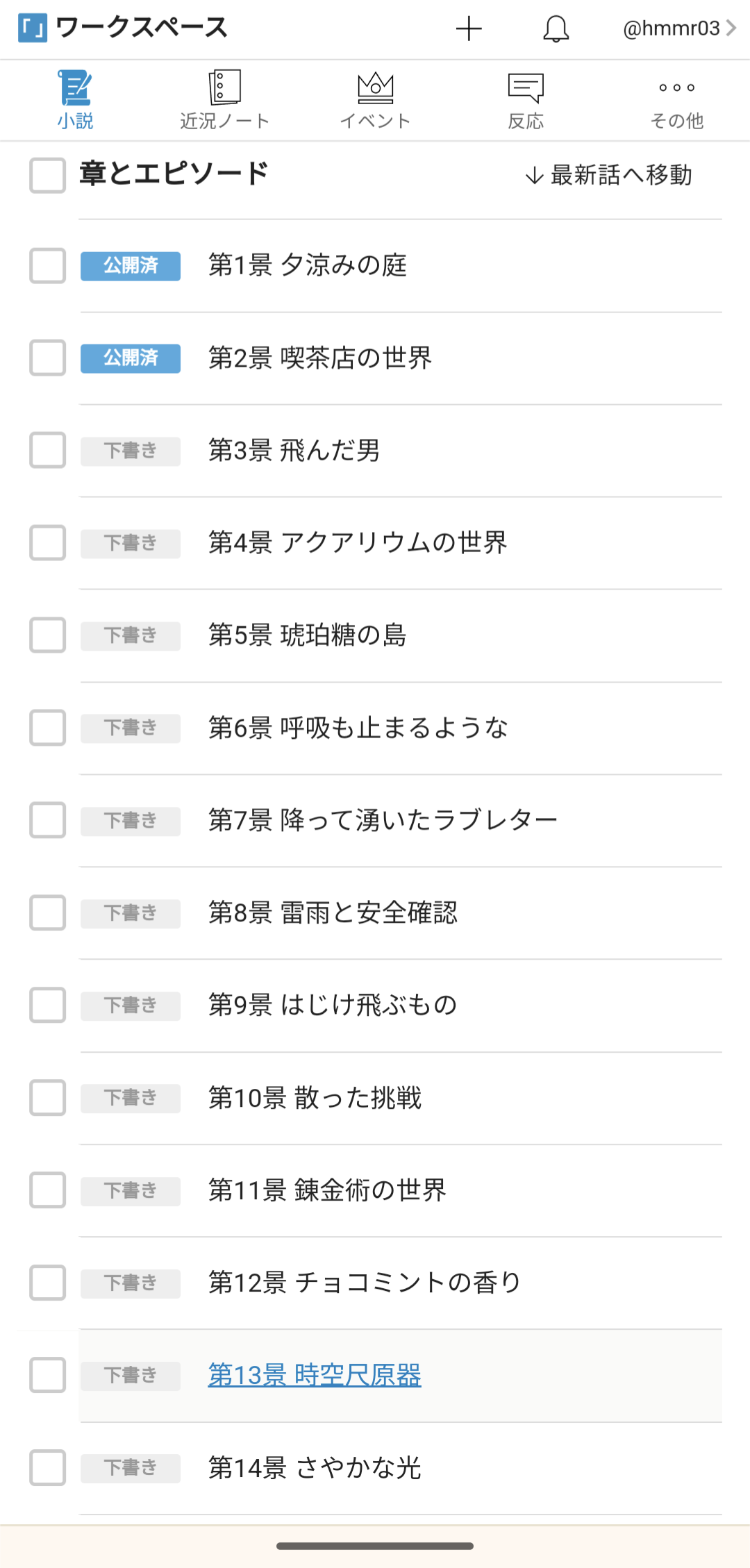
Task: Select the 小説 novel icon tab
Action: 75,87
